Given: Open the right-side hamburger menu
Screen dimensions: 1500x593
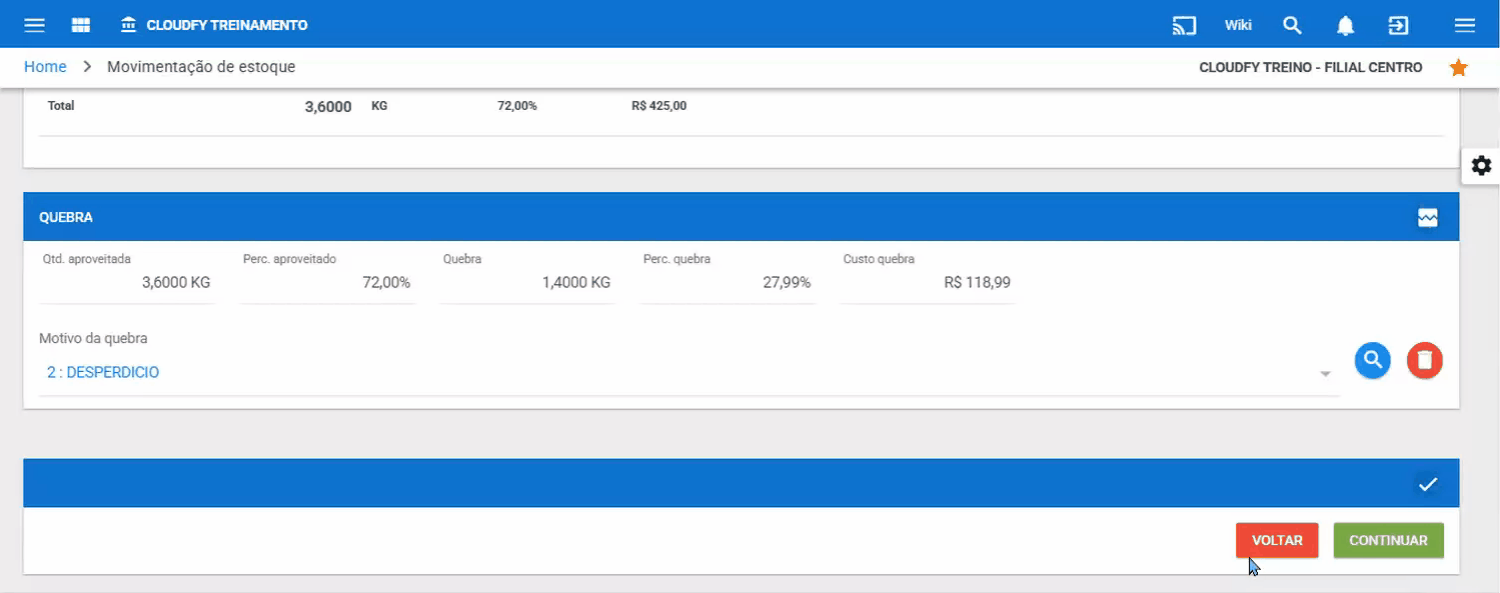Looking at the screenshot, I should pos(1465,25).
